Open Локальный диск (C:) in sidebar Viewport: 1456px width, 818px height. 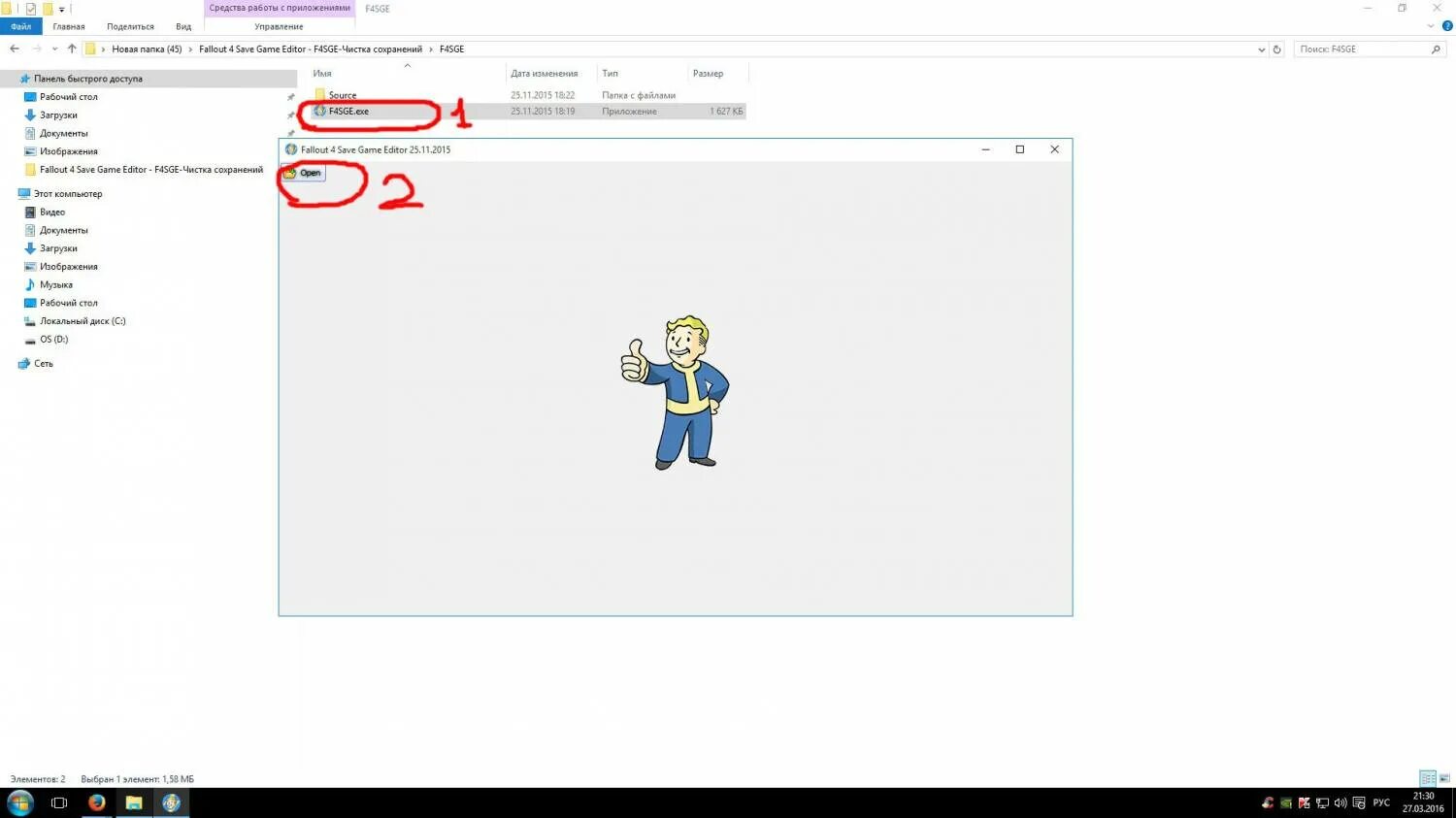[83, 321]
